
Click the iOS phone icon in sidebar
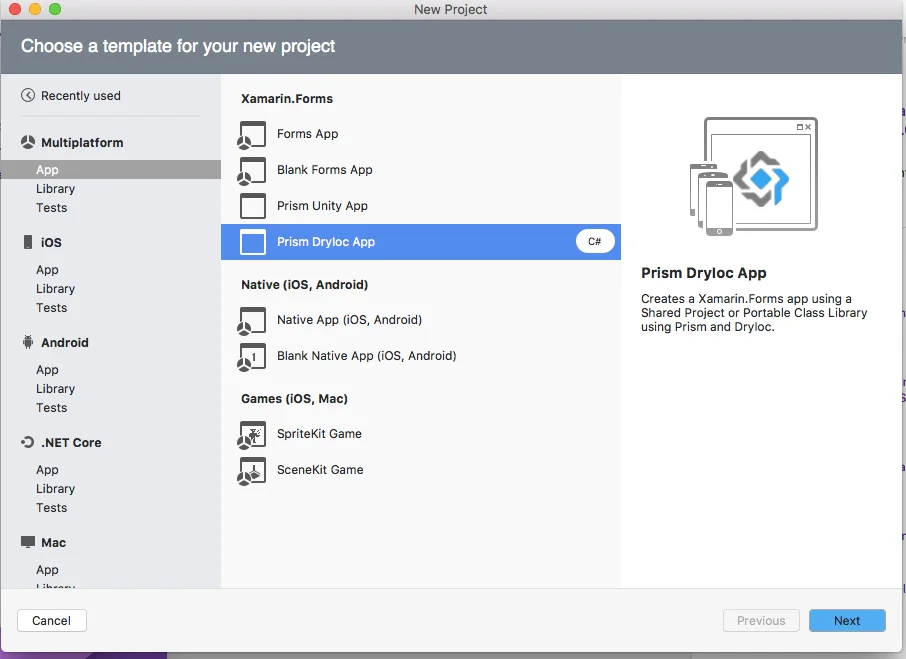tap(28, 242)
